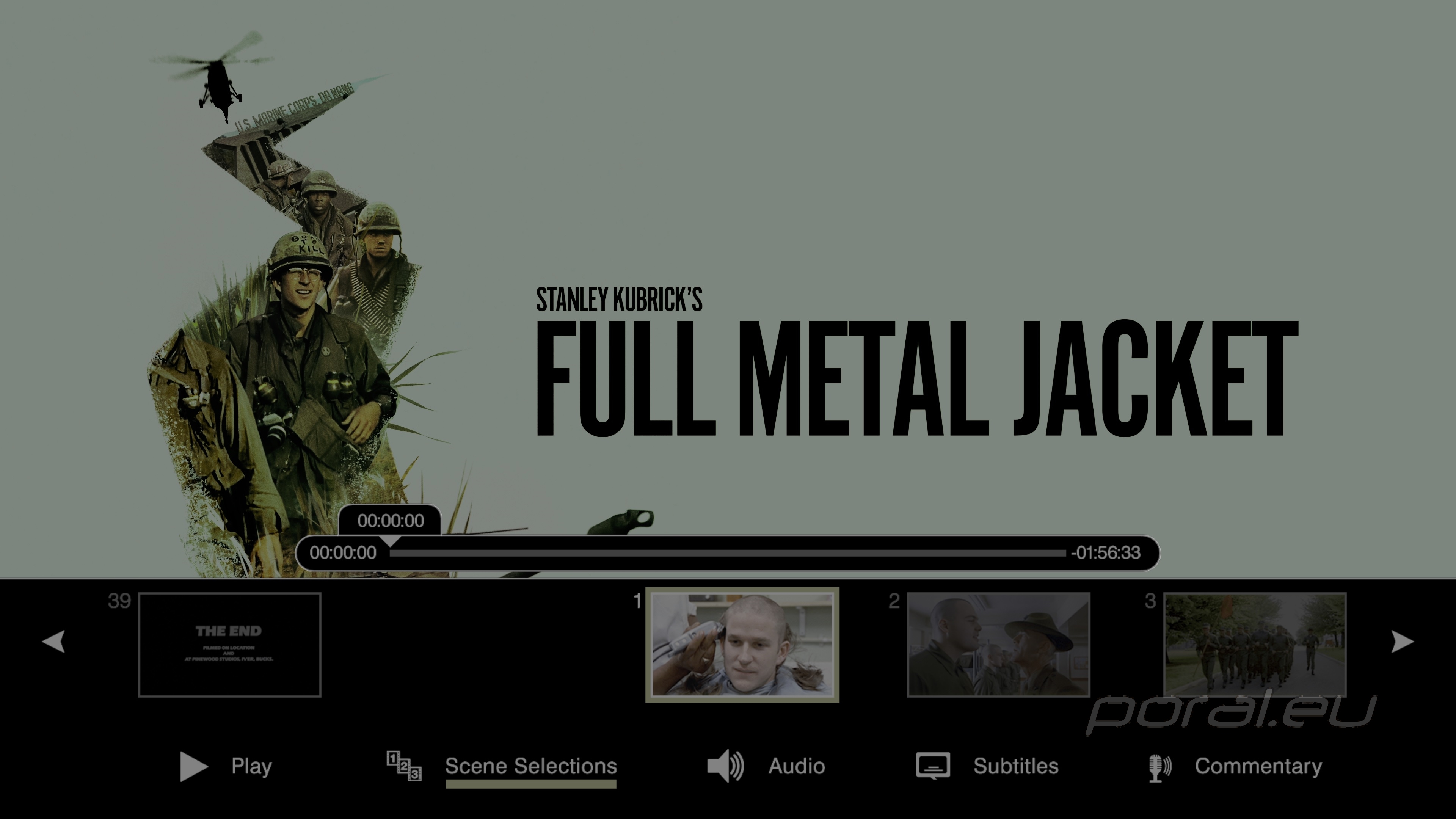1456x819 pixels.
Task: Click remaining time -01:56:33
Action: (x=1106, y=553)
